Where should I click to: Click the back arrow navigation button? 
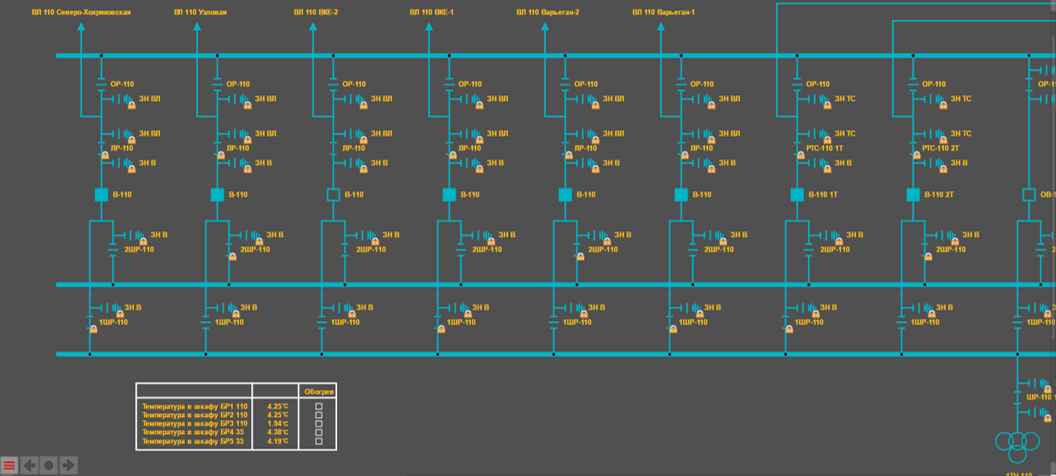[30, 465]
